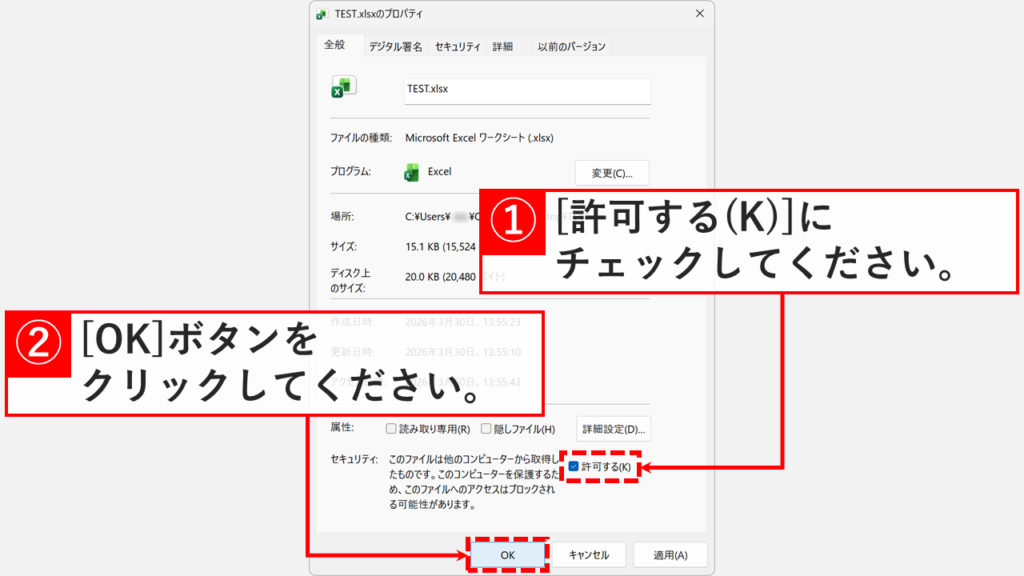Select the 全般 tab
1024x576 pixels.
coord(337,46)
